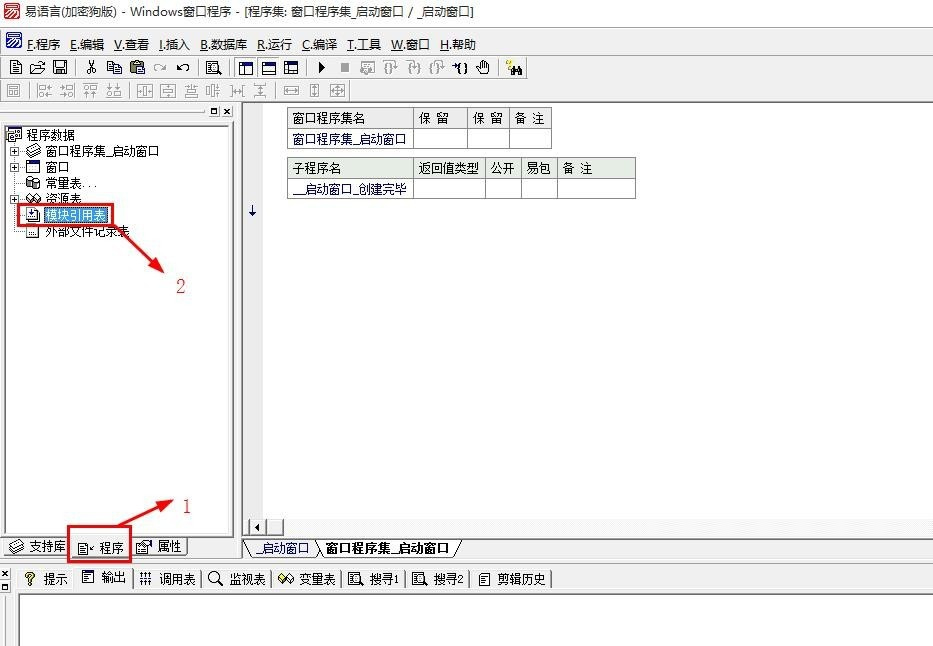Open the 剪辑历史 bottom tab

(512, 579)
